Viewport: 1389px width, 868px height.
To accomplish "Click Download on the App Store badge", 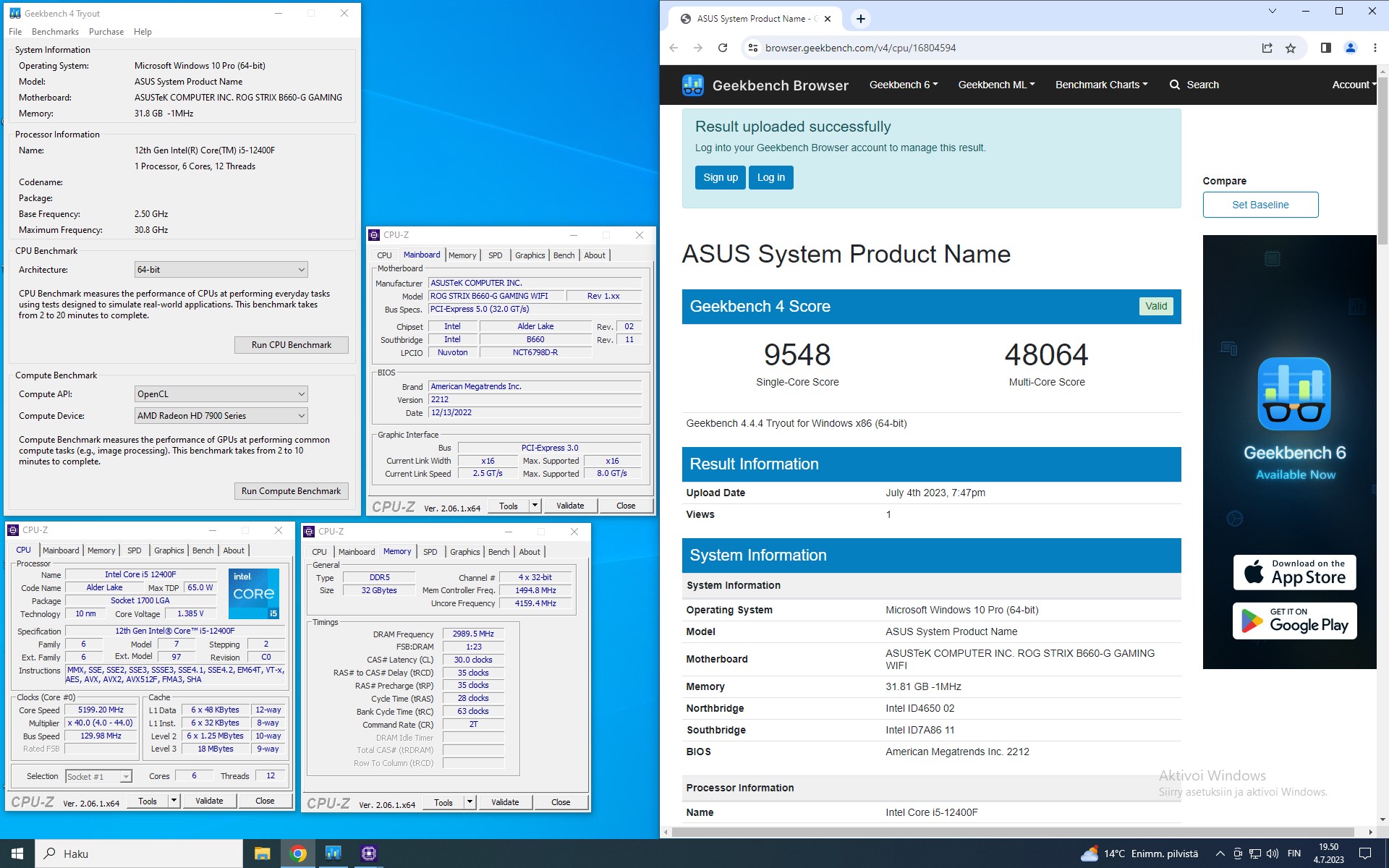I will tap(1294, 572).
